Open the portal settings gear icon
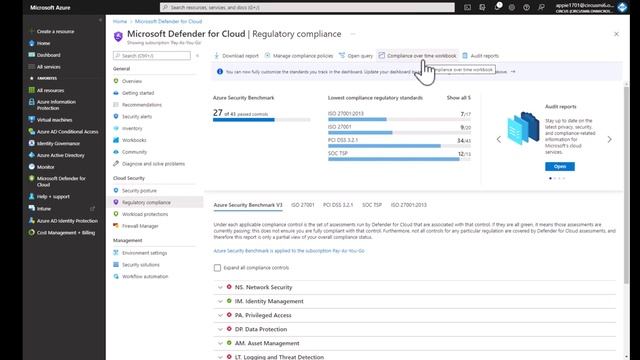 coord(512,7)
